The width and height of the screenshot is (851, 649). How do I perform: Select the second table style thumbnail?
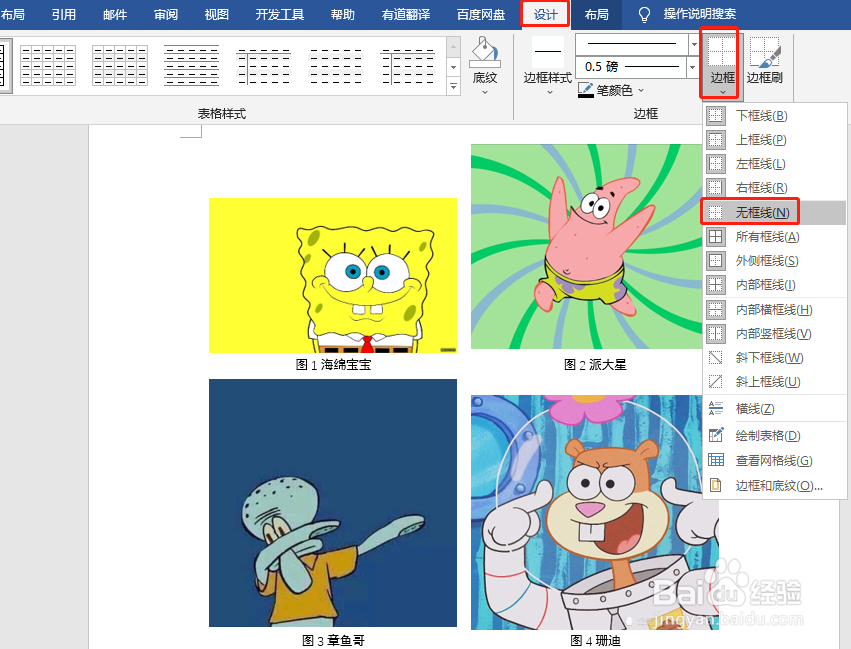pyautogui.click(x=120, y=66)
